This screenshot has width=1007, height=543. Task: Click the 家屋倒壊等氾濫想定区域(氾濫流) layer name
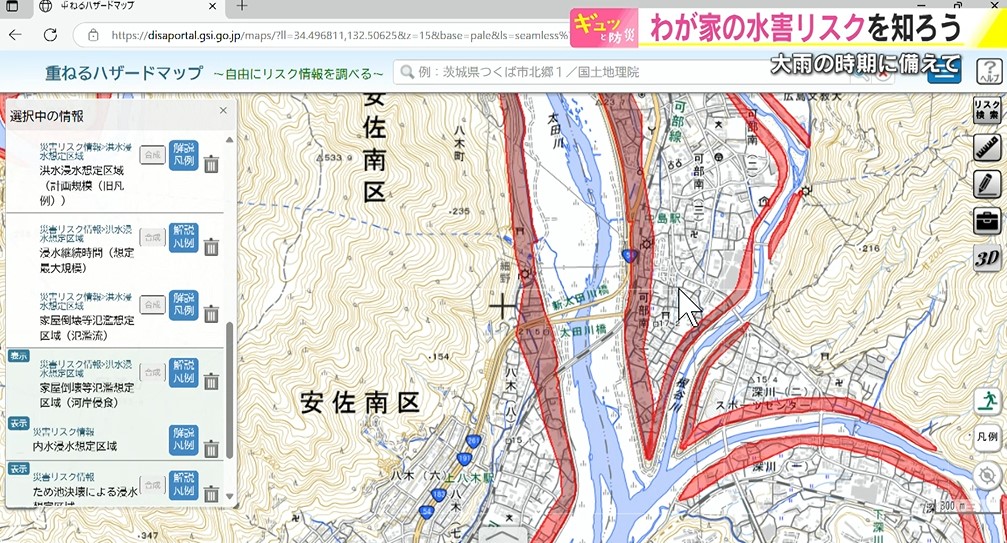[87, 327]
